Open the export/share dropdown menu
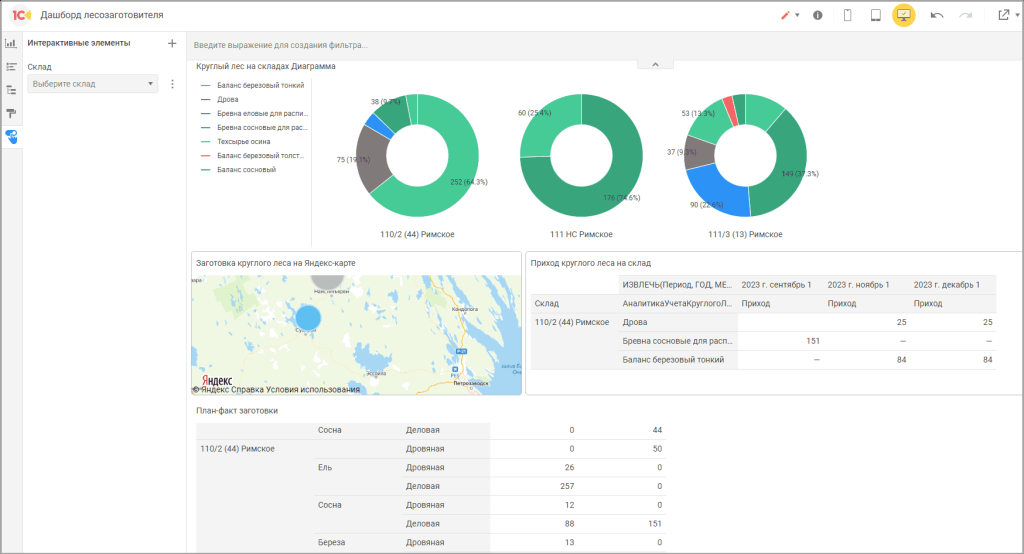This screenshot has height=554, width=1024. click(1004, 15)
